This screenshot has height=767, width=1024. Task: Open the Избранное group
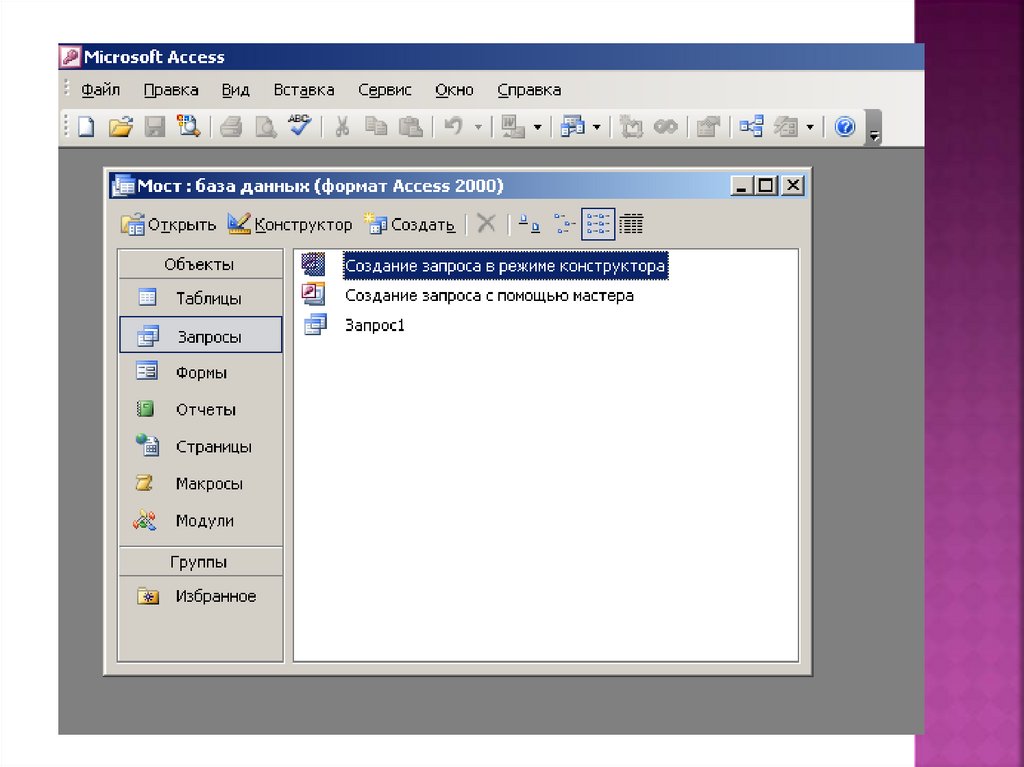tap(200, 596)
